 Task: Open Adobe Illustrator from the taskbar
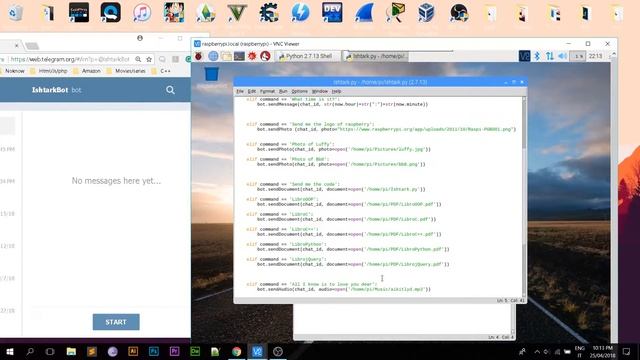coord(133,351)
